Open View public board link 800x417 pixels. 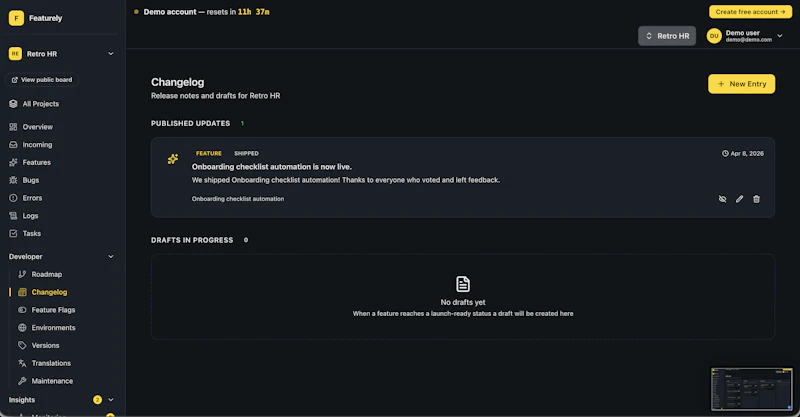(42, 80)
